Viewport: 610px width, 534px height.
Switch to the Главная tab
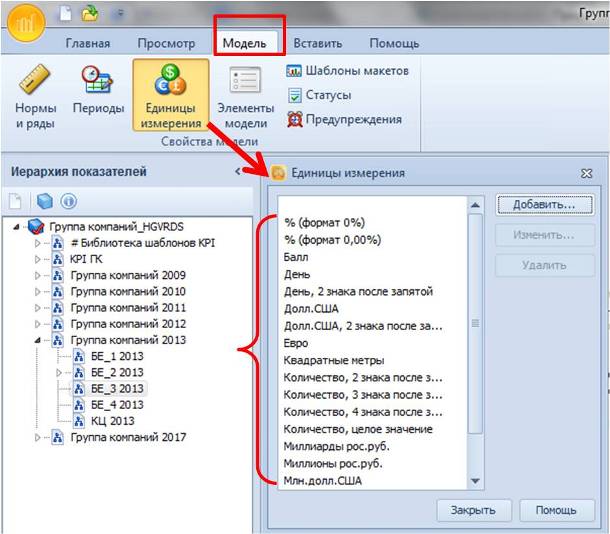[87, 43]
